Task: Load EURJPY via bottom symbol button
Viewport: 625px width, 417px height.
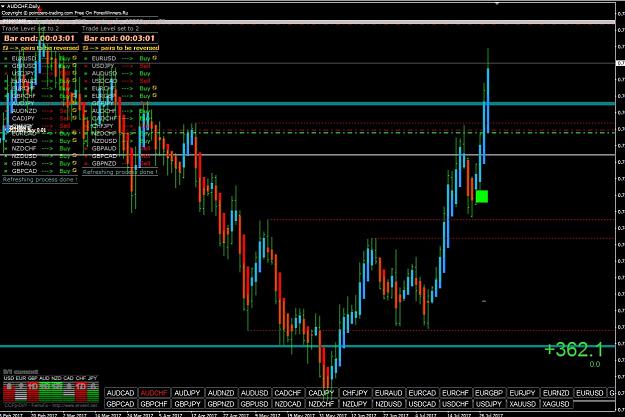Action: [523, 393]
